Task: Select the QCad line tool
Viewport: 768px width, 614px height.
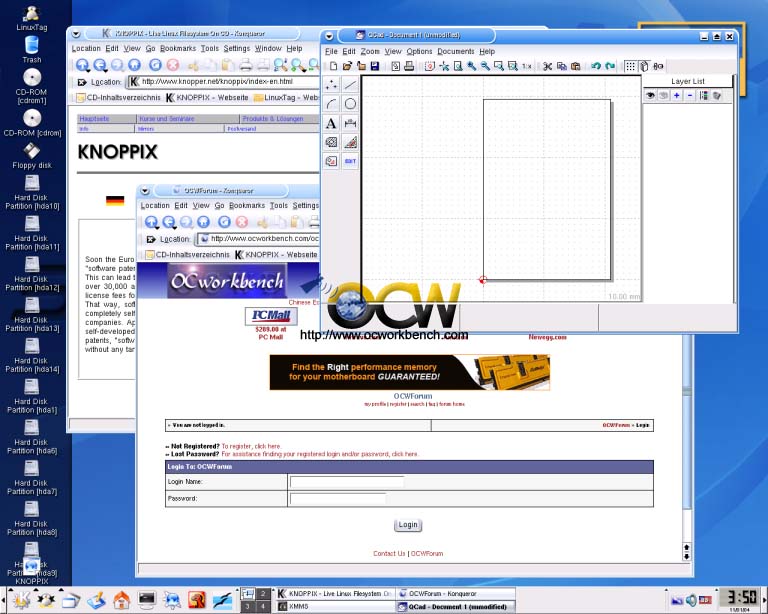Action: point(350,85)
